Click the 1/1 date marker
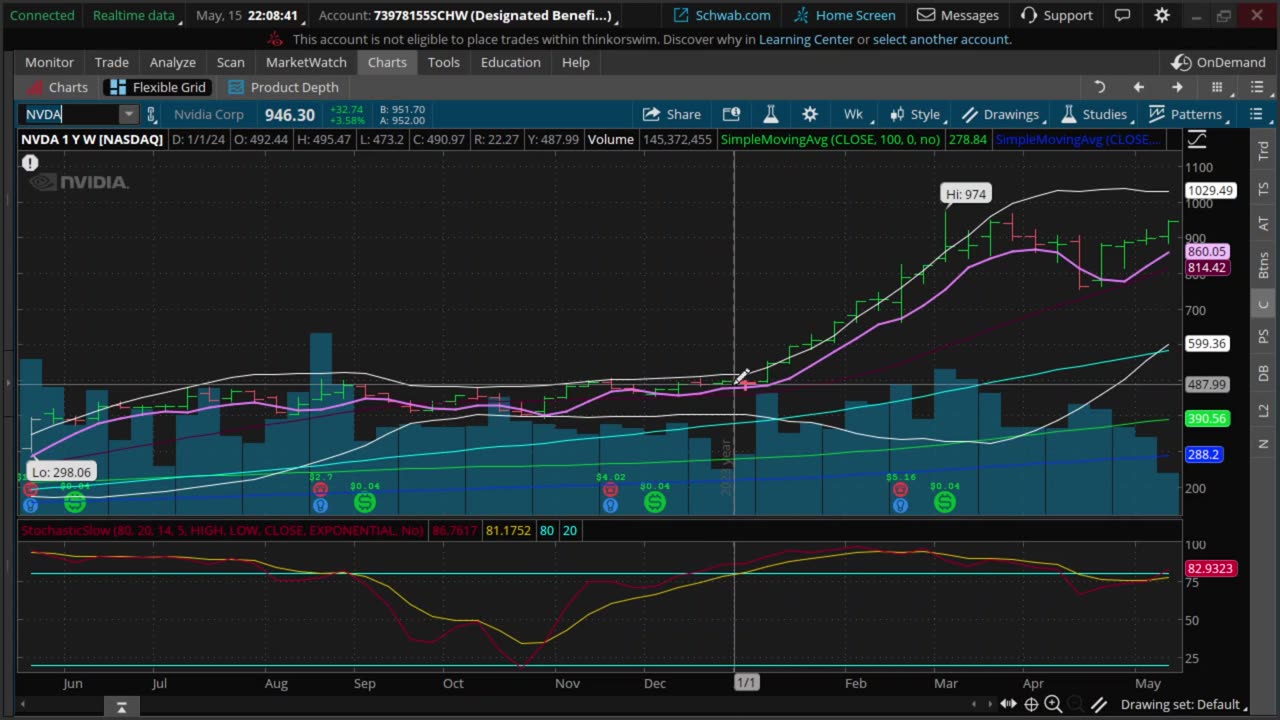1280x720 pixels. point(747,683)
